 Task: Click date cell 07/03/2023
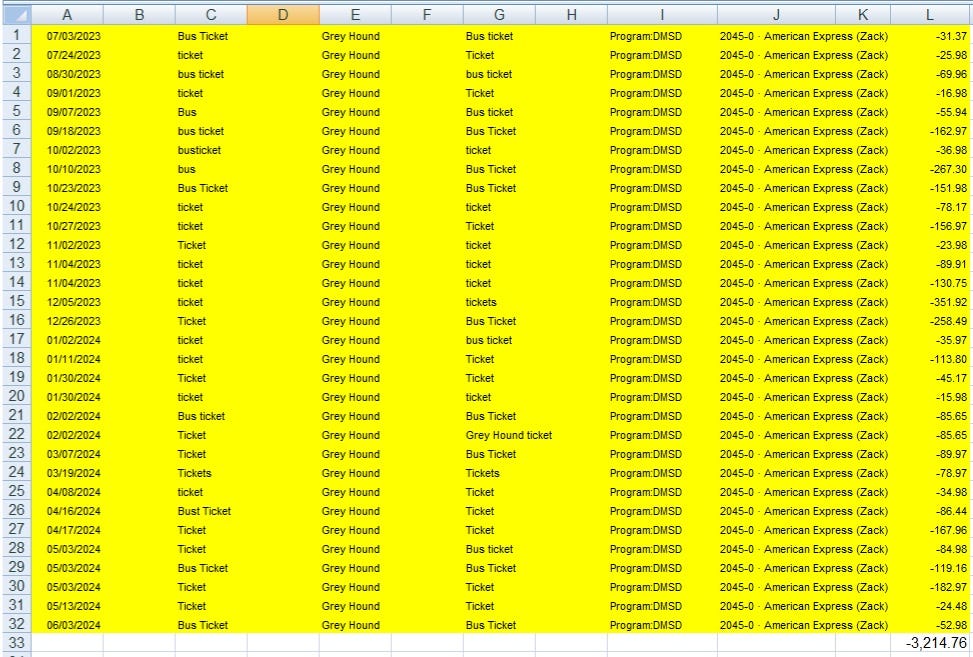(67, 36)
